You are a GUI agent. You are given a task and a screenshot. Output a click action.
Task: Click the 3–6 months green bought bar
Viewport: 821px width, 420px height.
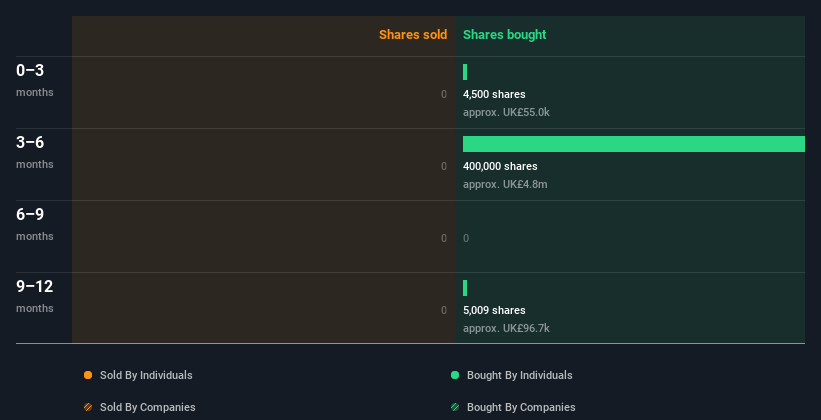[x=634, y=144]
